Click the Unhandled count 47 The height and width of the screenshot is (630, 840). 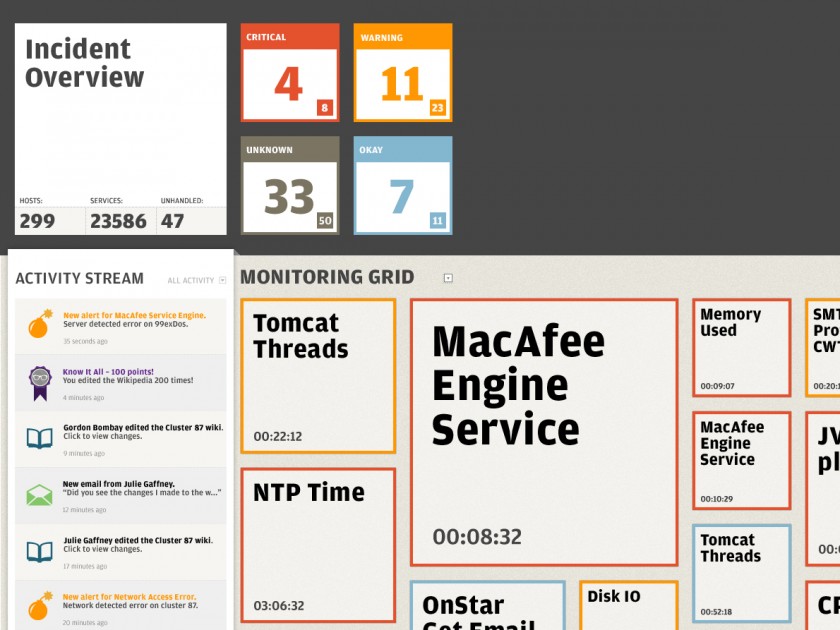pos(172,221)
